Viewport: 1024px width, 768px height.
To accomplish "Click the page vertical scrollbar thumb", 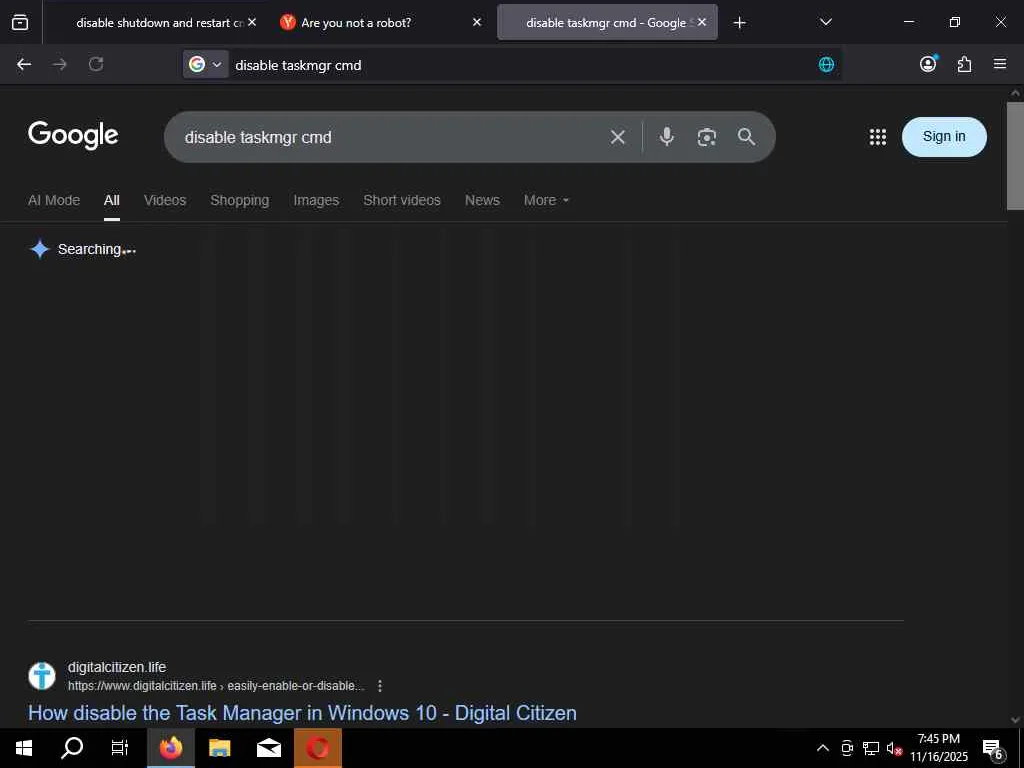I will [1015, 155].
